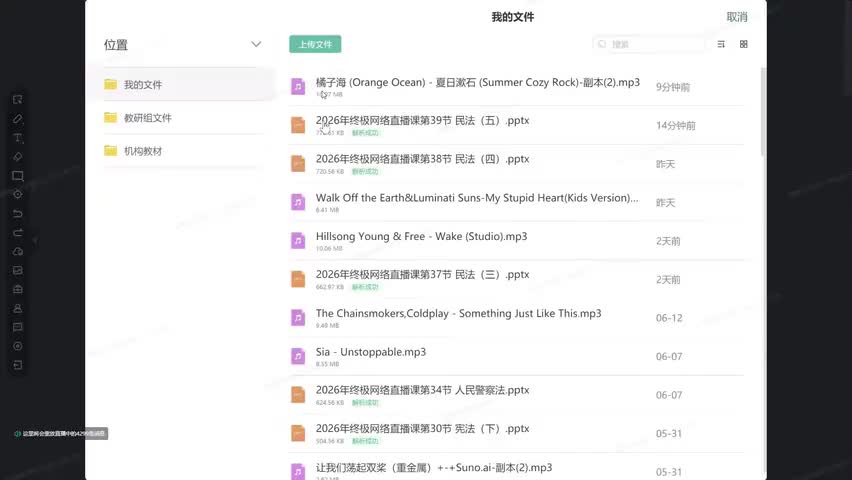This screenshot has width=852, height=480.
Task: Click pptx icon of 第38节 民法（四）
Action: click(x=298, y=164)
